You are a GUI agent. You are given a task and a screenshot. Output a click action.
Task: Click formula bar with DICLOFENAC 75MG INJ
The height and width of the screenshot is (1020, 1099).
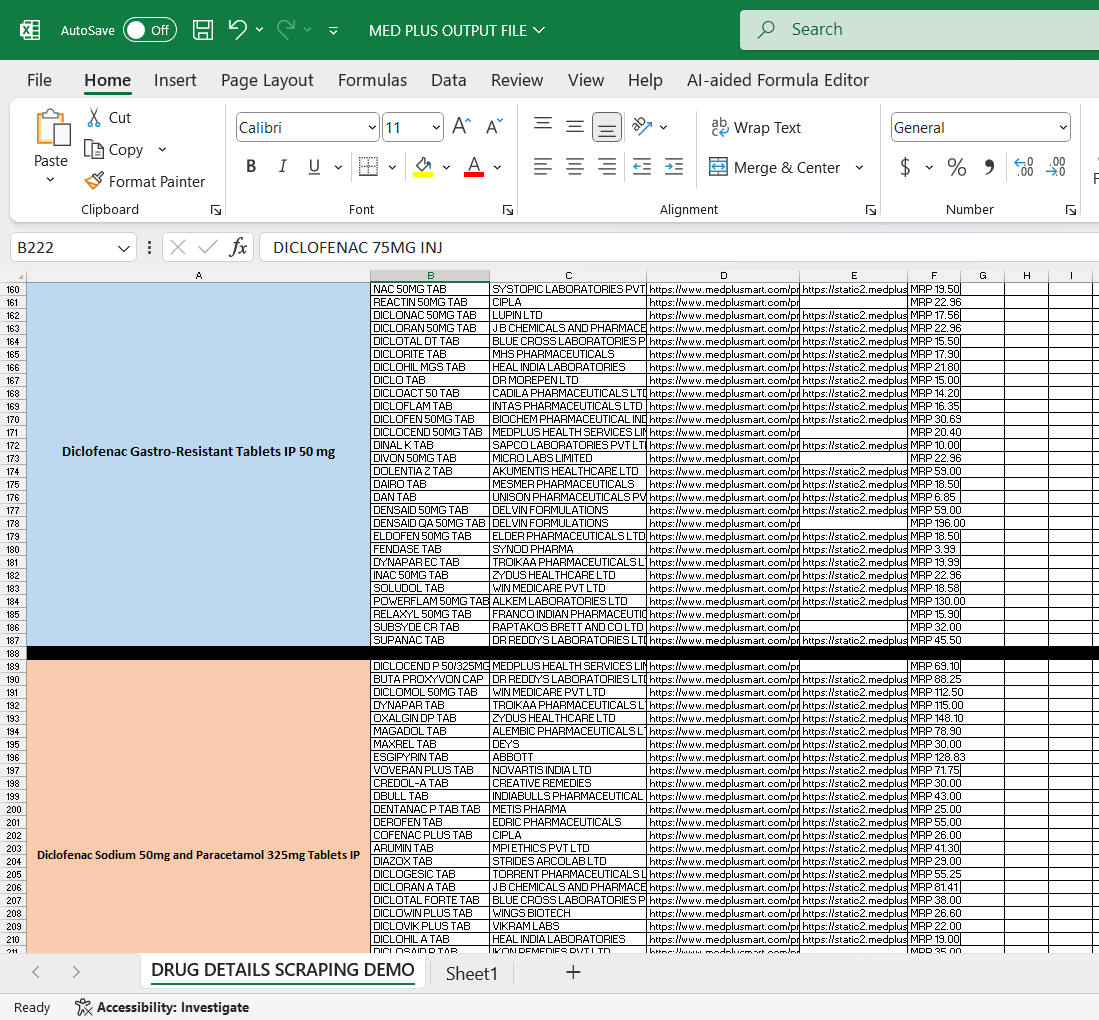click(678, 247)
